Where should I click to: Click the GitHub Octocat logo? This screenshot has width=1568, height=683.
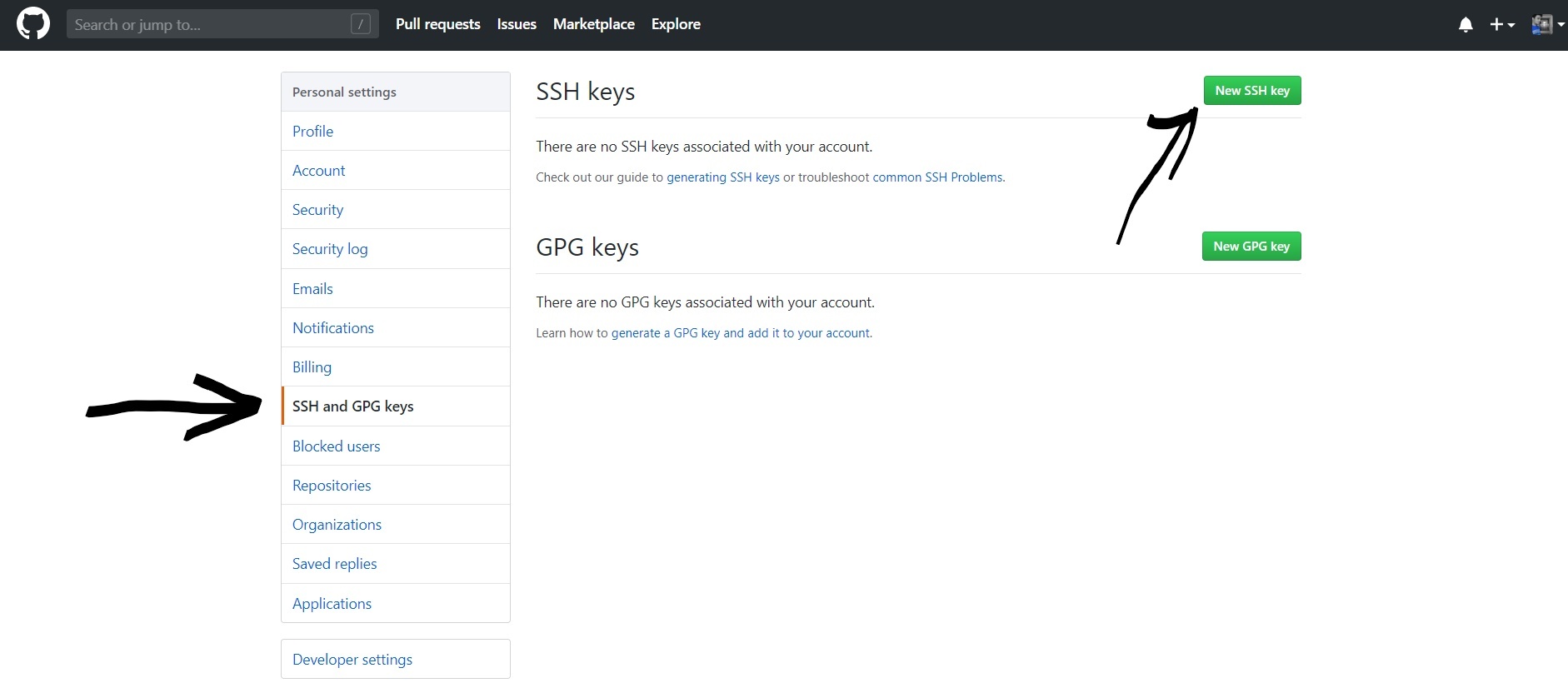point(33,24)
